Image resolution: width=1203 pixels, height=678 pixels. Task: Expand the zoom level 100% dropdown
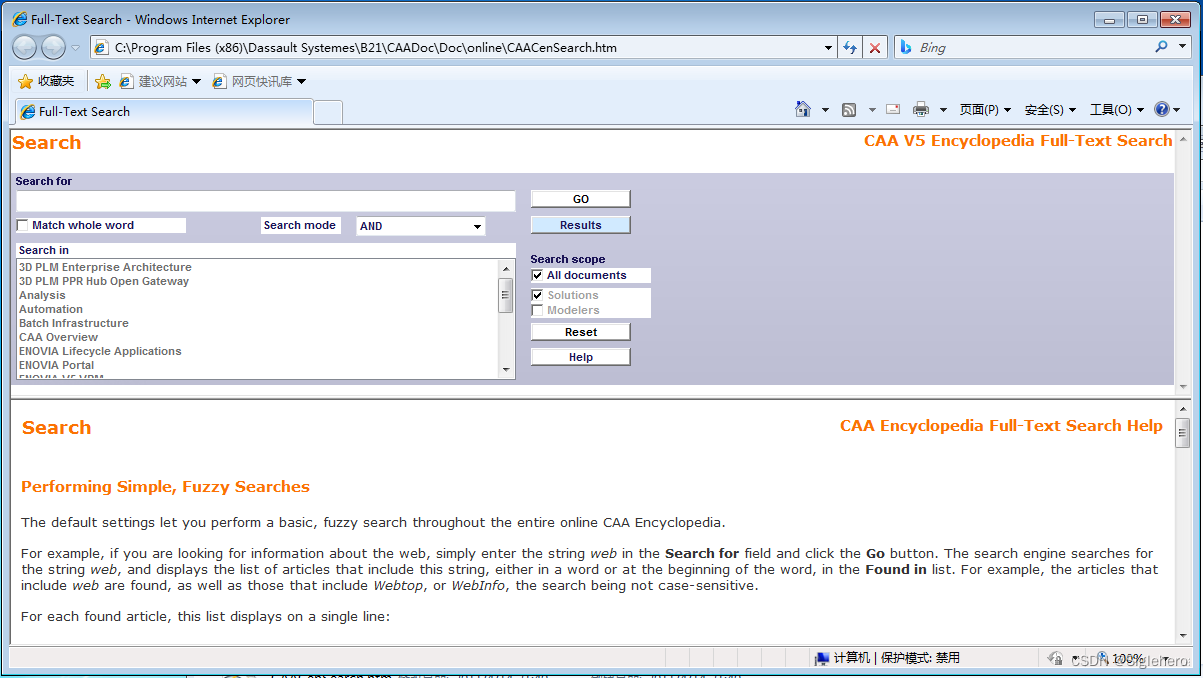pos(1152,659)
